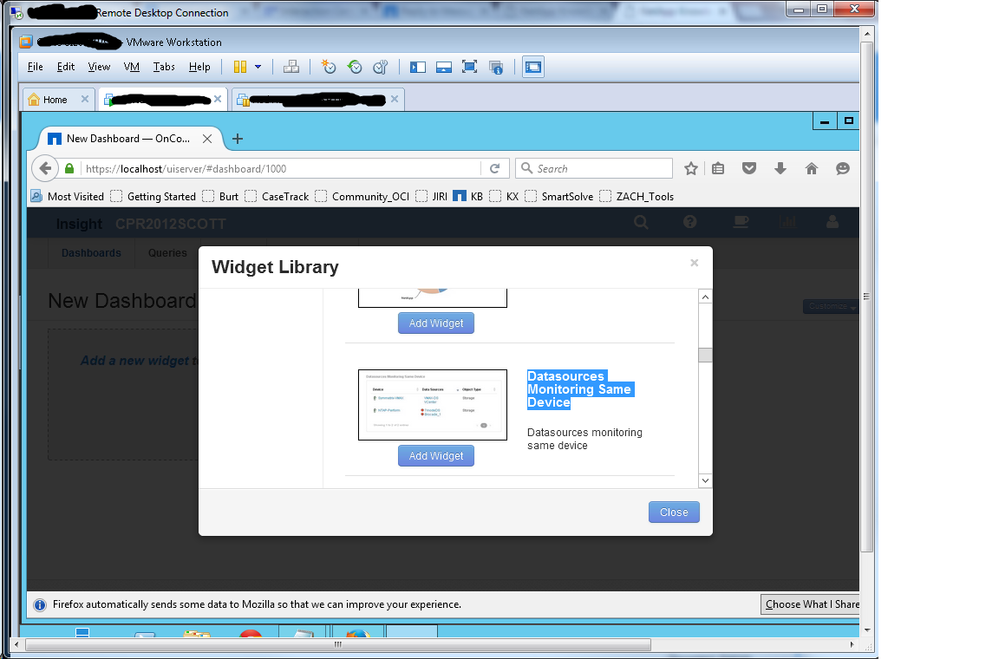Click the Hello chat smiley icon
The height and width of the screenshot is (659, 999).
click(843, 168)
